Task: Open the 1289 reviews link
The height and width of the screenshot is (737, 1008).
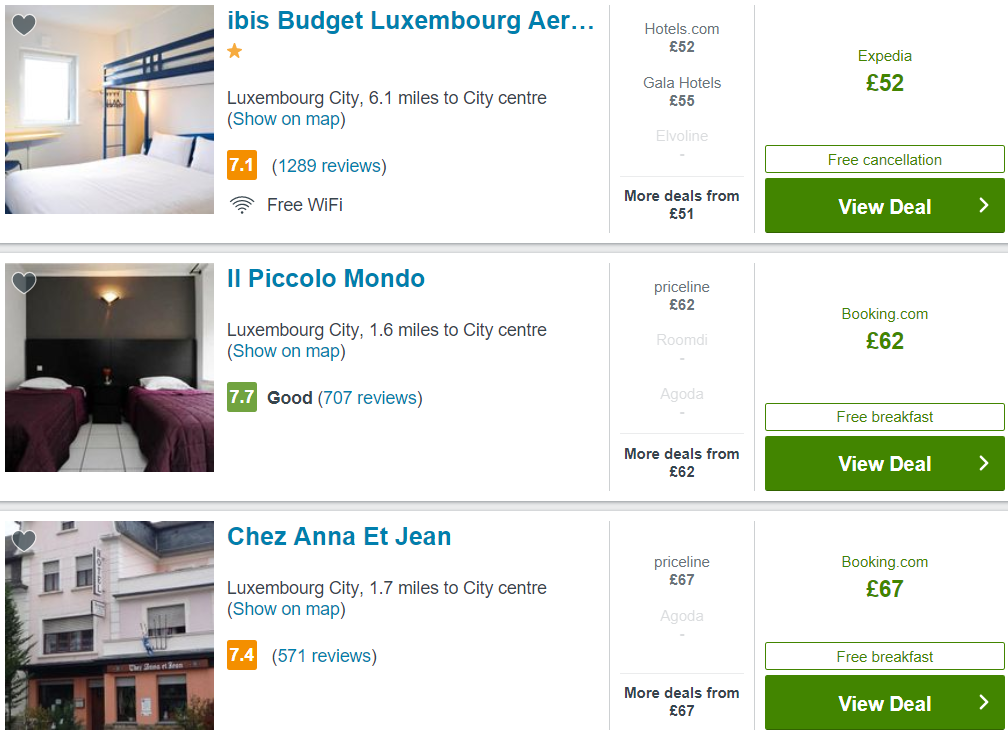Action: [x=329, y=166]
